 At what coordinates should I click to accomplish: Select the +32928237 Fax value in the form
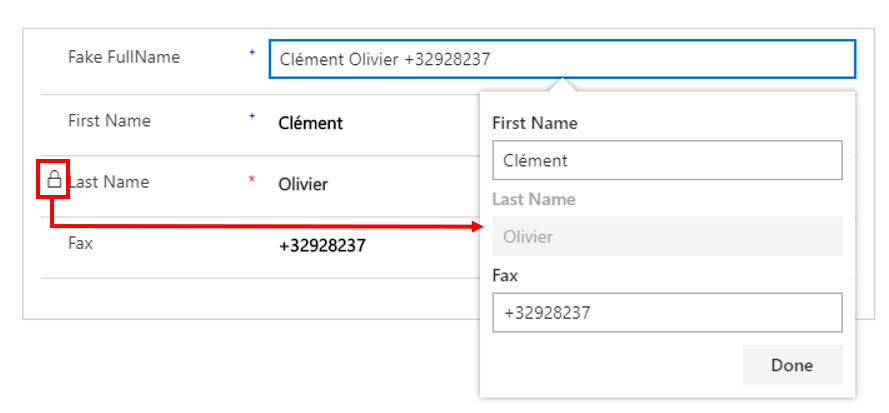coord(323,246)
